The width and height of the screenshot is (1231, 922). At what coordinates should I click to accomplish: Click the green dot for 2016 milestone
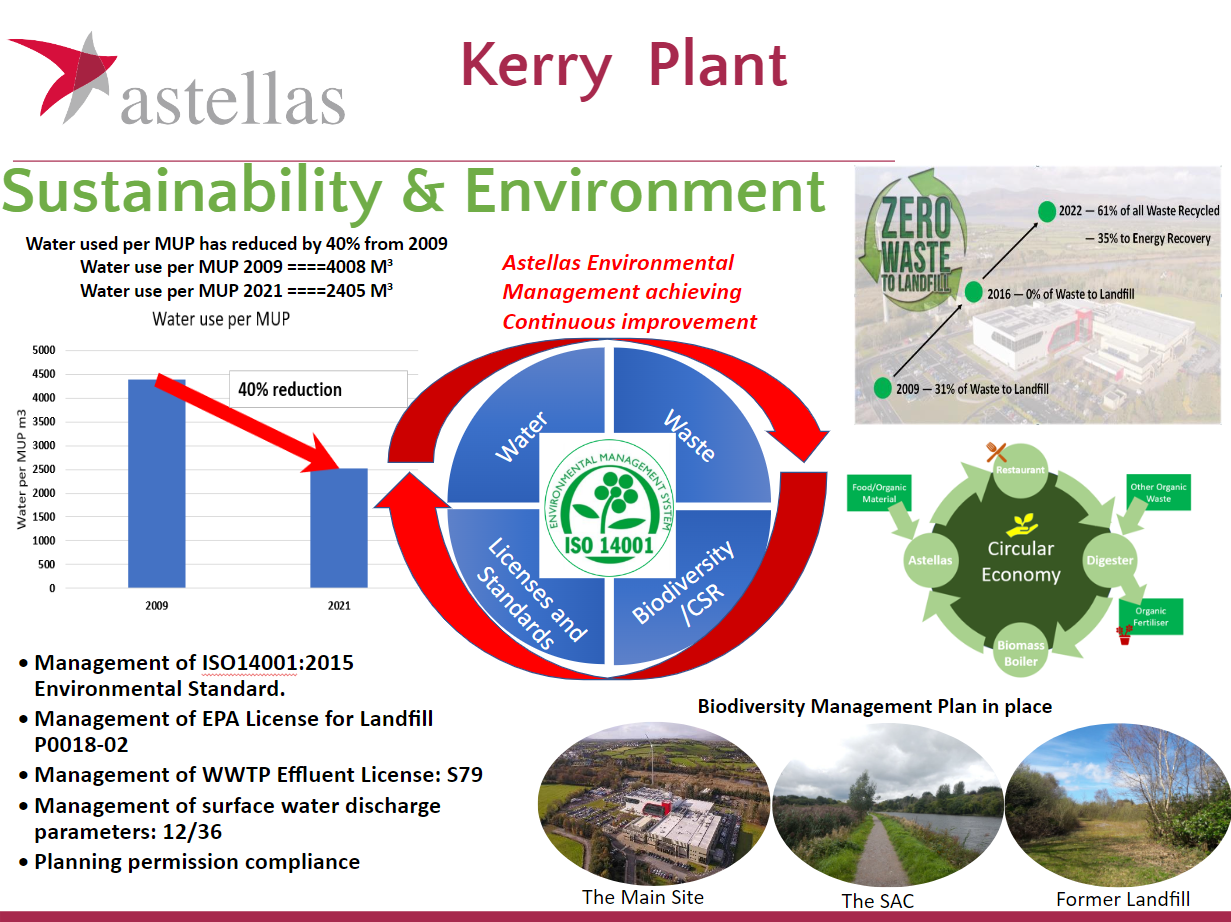(975, 292)
